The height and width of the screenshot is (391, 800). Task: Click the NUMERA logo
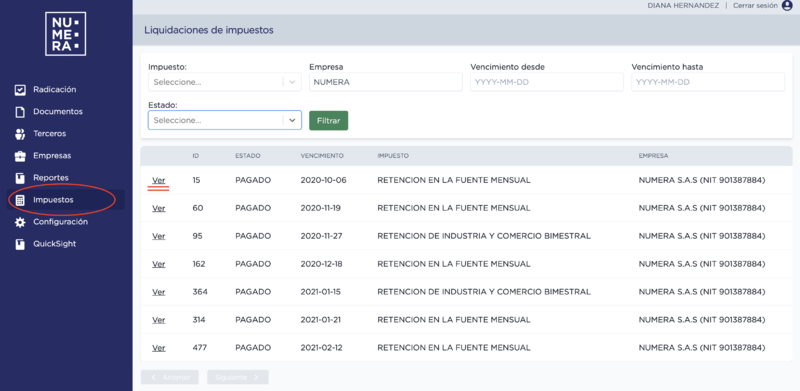click(65, 34)
